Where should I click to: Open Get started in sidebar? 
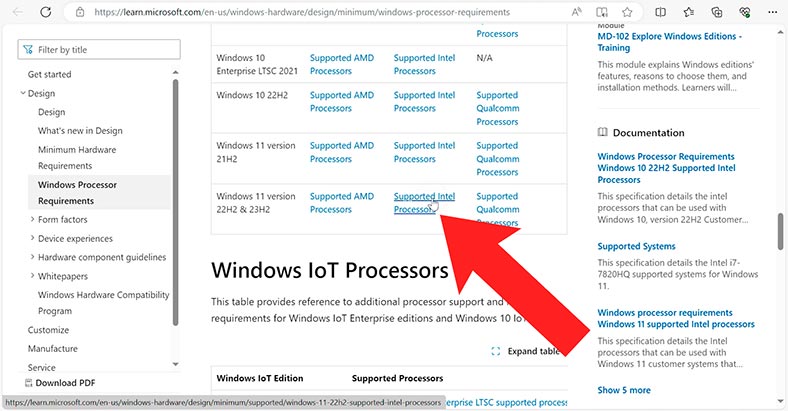tap(49, 74)
